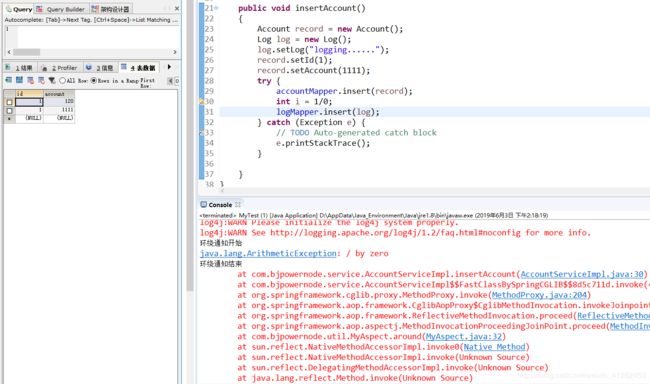Select the (NULL) cell in the account column
This screenshot has width=650, height=384.
tap(59, 118)
